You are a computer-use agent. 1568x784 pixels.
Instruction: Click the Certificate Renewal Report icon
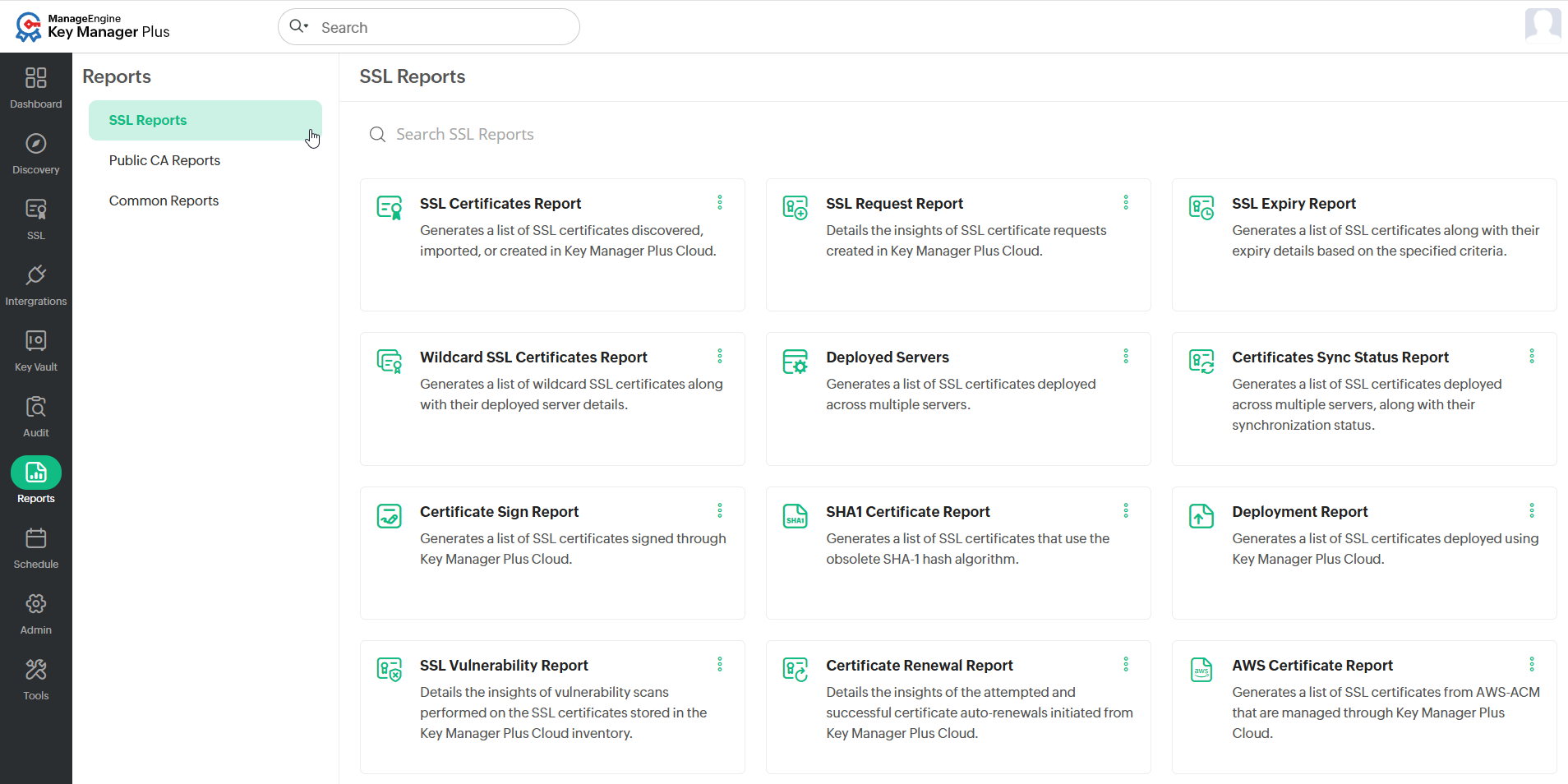click(x=796, y=669)
